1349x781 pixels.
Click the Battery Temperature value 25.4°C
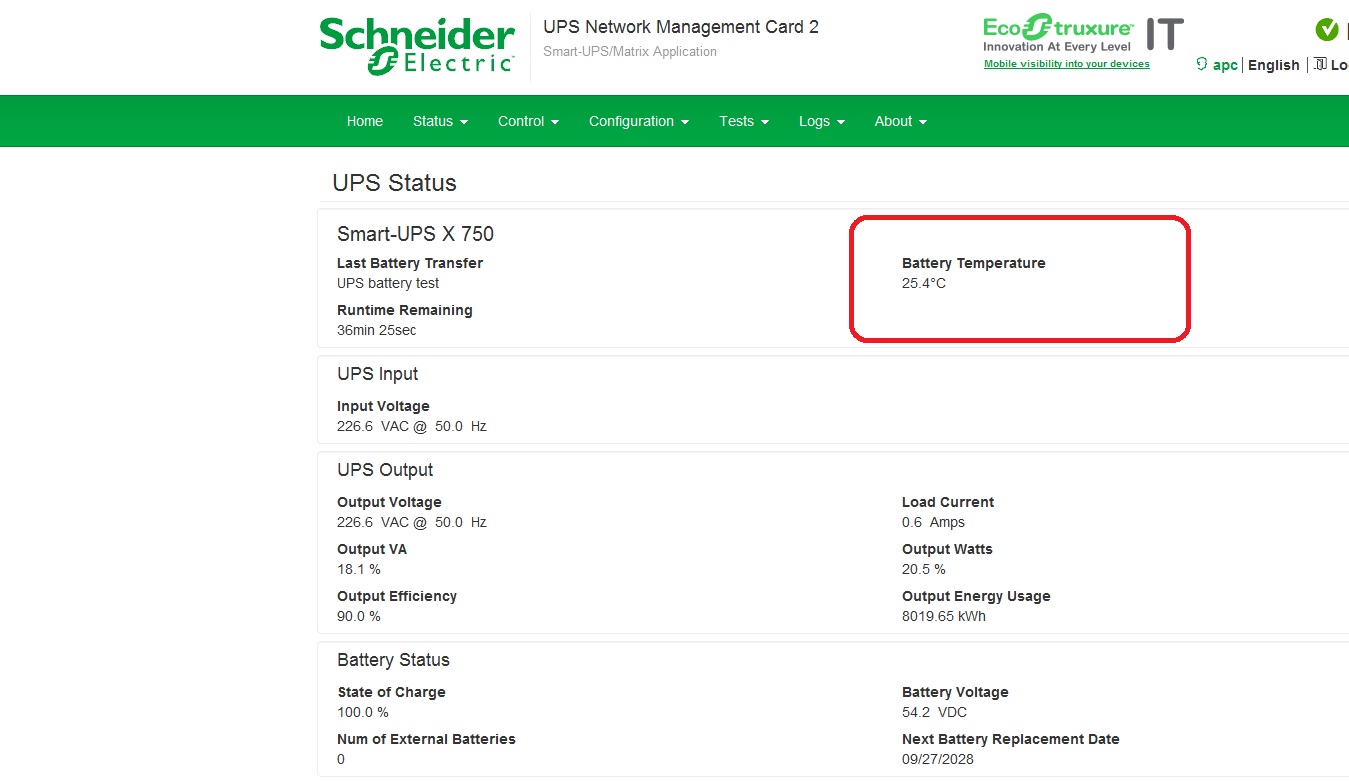tap(924, 283)
